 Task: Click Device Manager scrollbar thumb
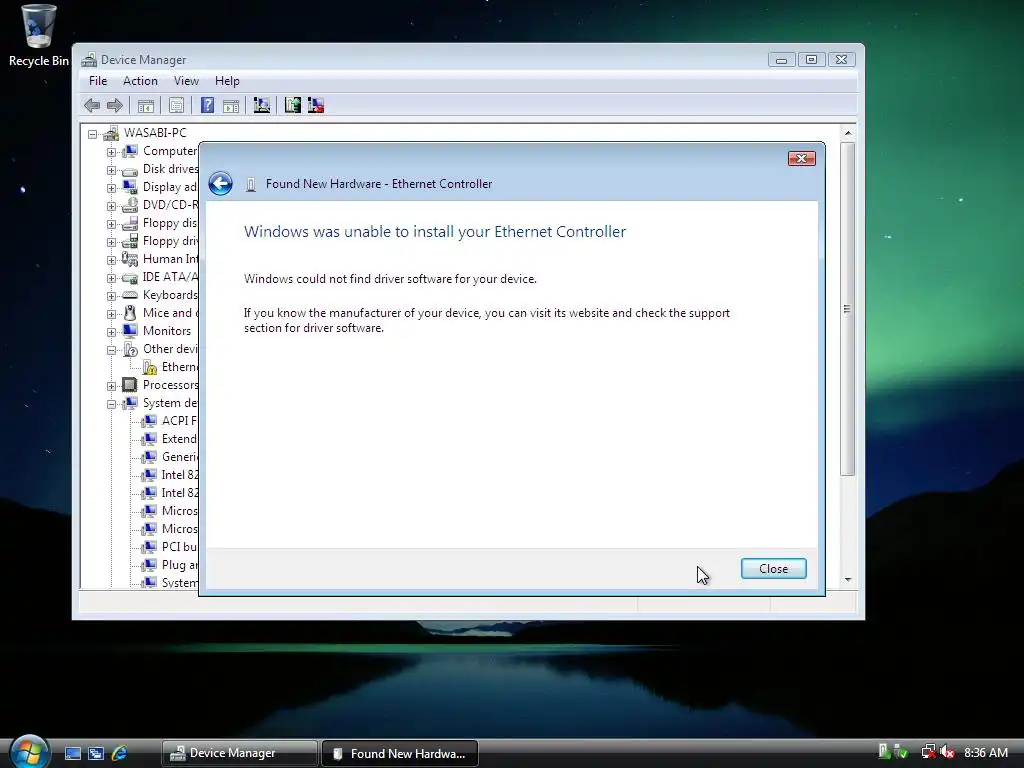pos(847,309)
